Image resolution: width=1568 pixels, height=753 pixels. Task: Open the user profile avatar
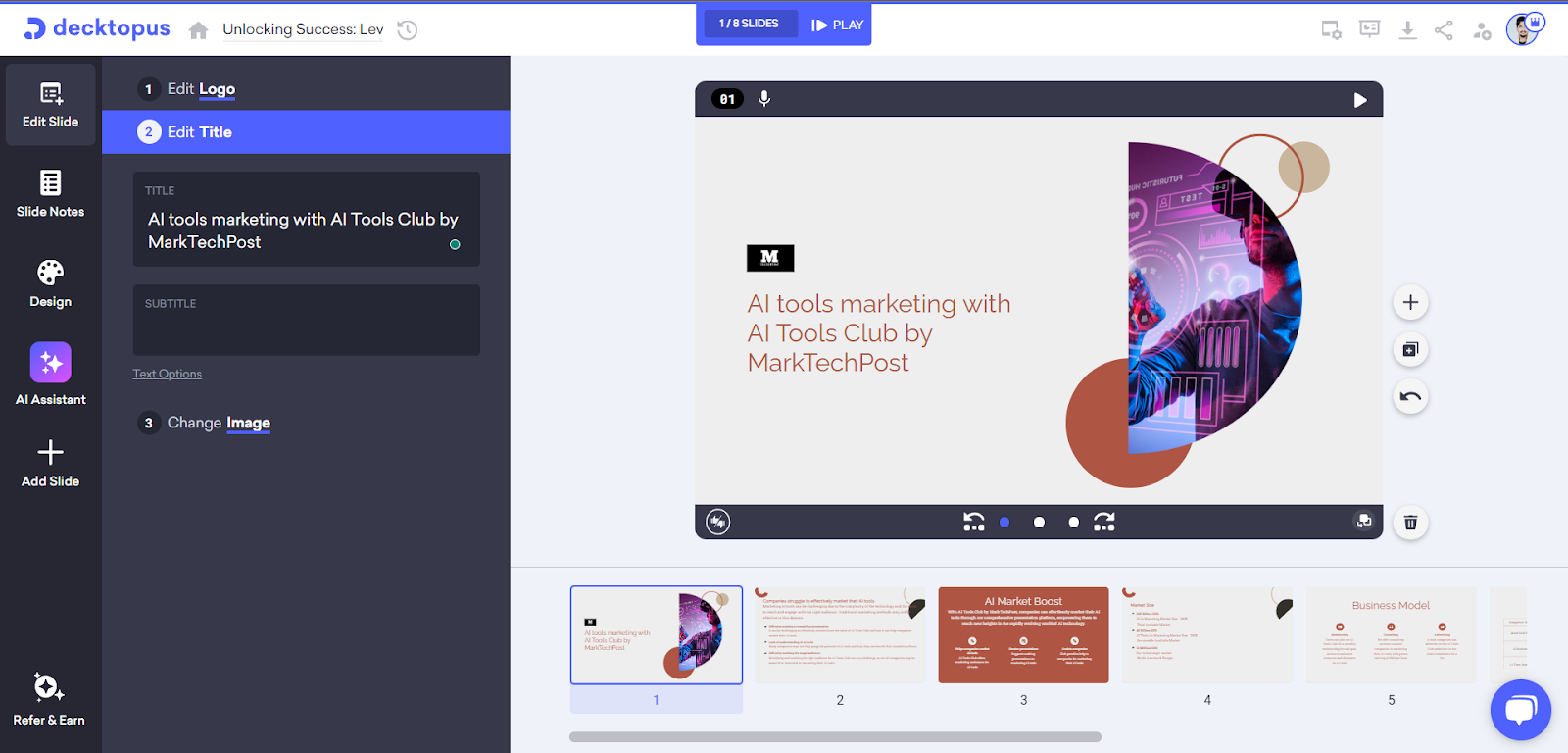click(1524, 28)
